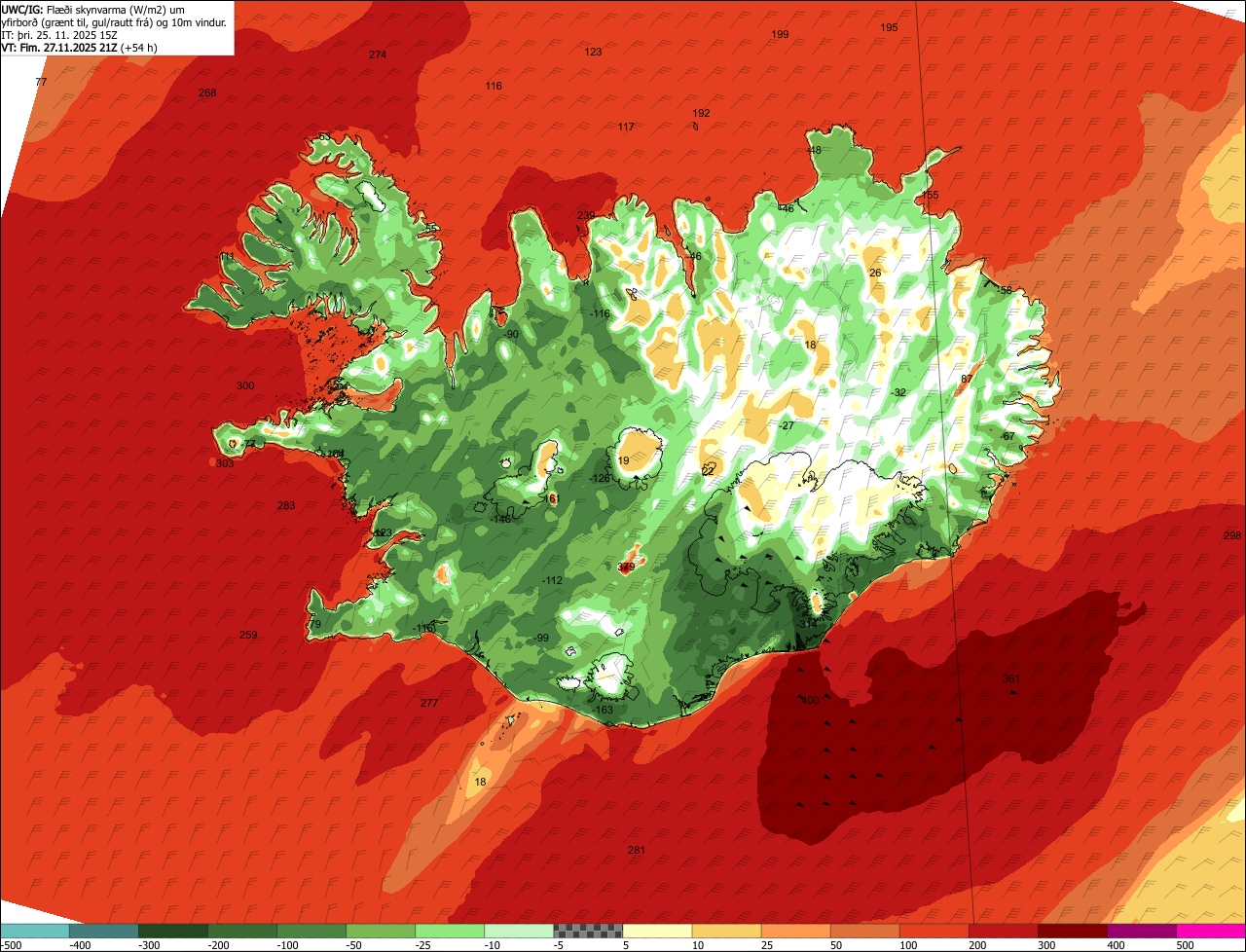Image resolution: width=1246 pixels, height=952 pixels.
Task: Click the -99 value in the southern lowlands
Action: click(x=541, y=638)
